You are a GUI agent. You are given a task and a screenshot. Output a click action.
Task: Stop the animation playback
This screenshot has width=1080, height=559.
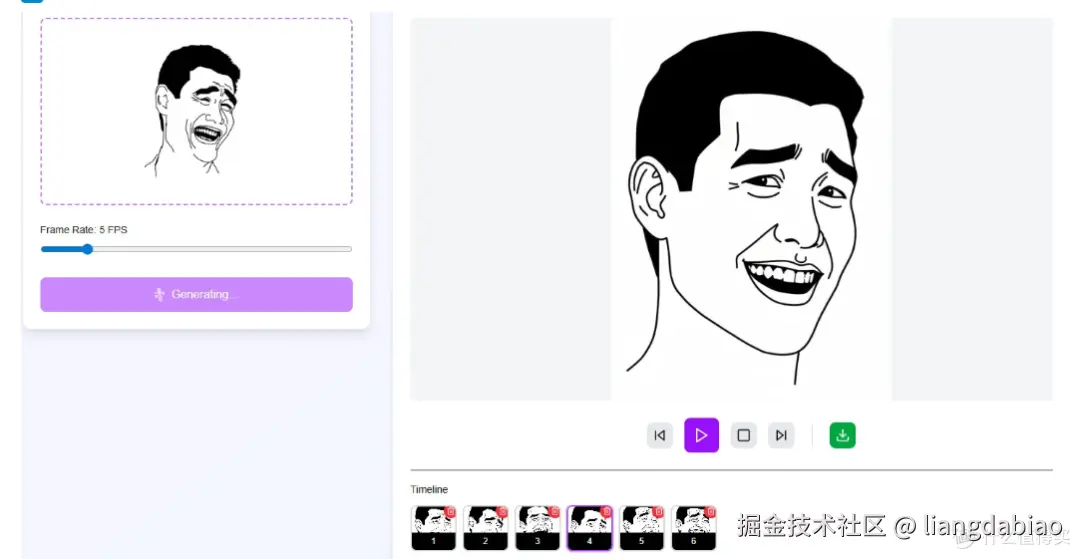pyautogui.click(x=743, y=435)
